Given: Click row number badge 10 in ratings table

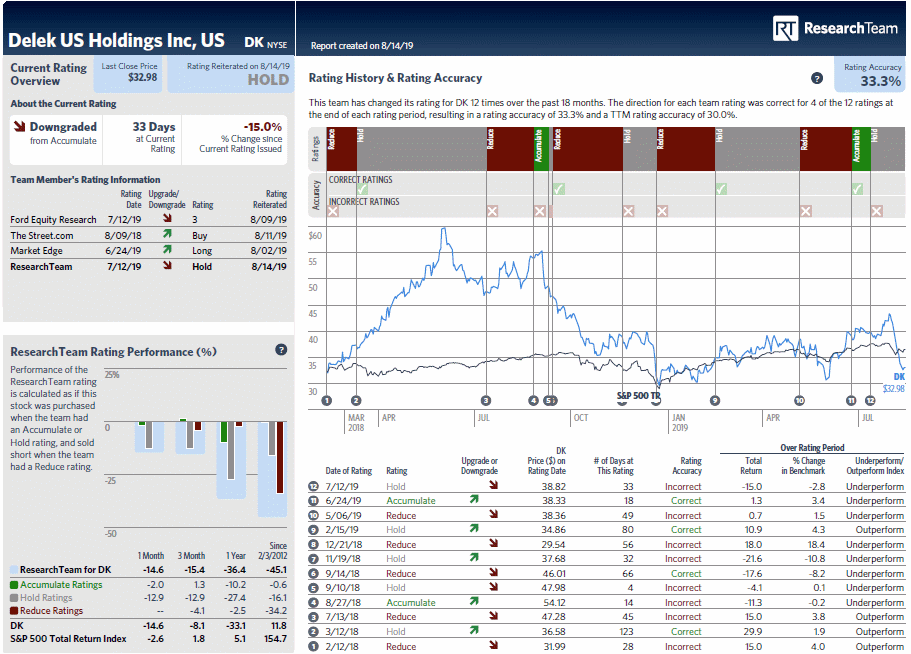Looking at the screenshot, I should 314,515.
